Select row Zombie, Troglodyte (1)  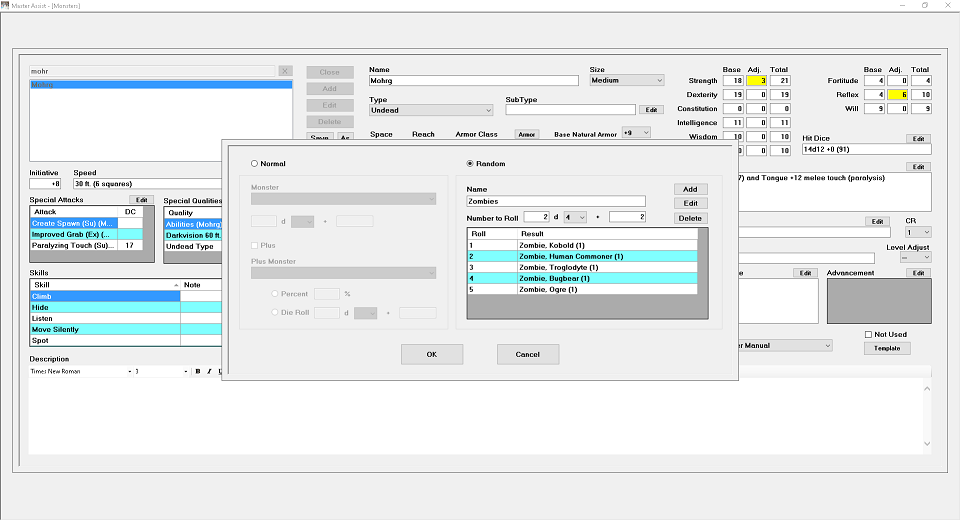tap(582, 267)
